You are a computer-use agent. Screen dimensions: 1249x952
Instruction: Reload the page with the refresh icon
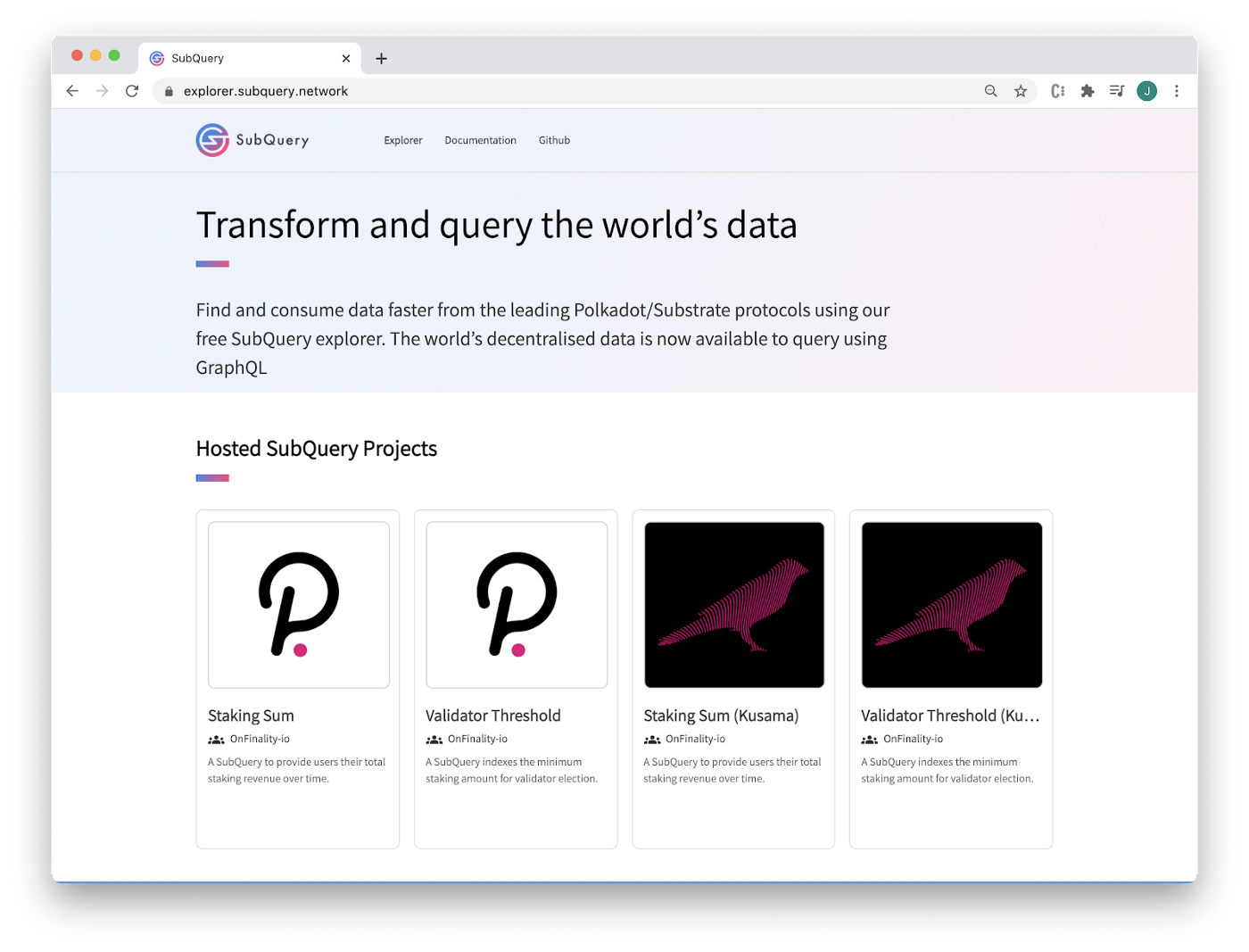point(132,91)
